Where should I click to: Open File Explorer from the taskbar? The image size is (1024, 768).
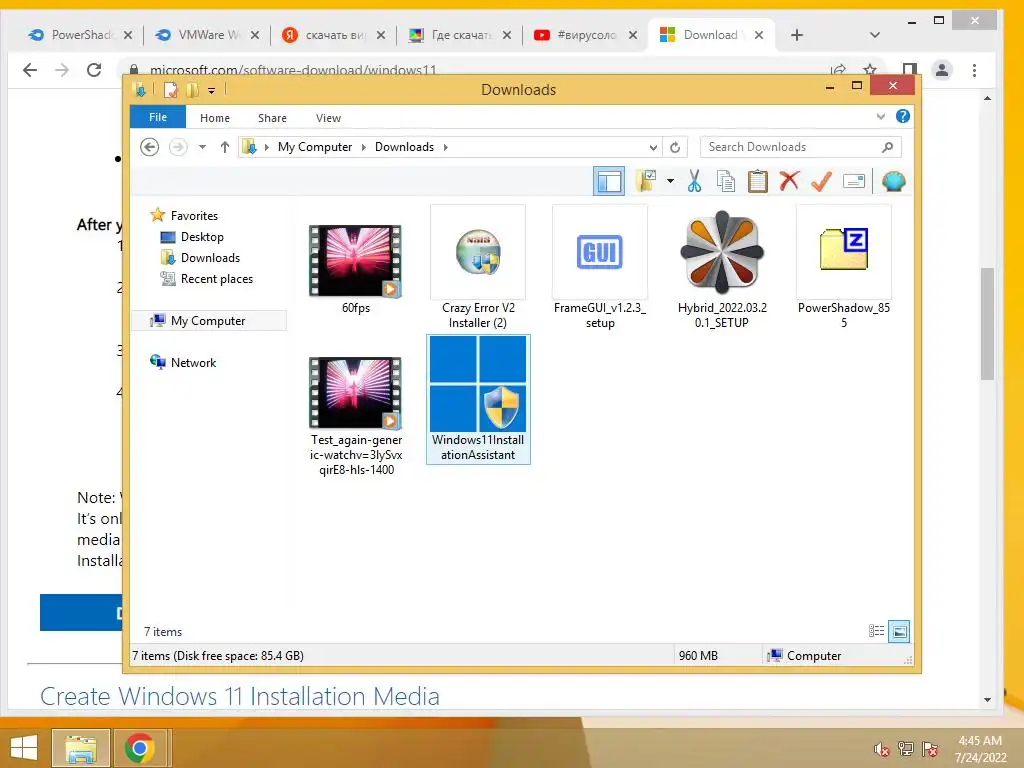point(80,748)
